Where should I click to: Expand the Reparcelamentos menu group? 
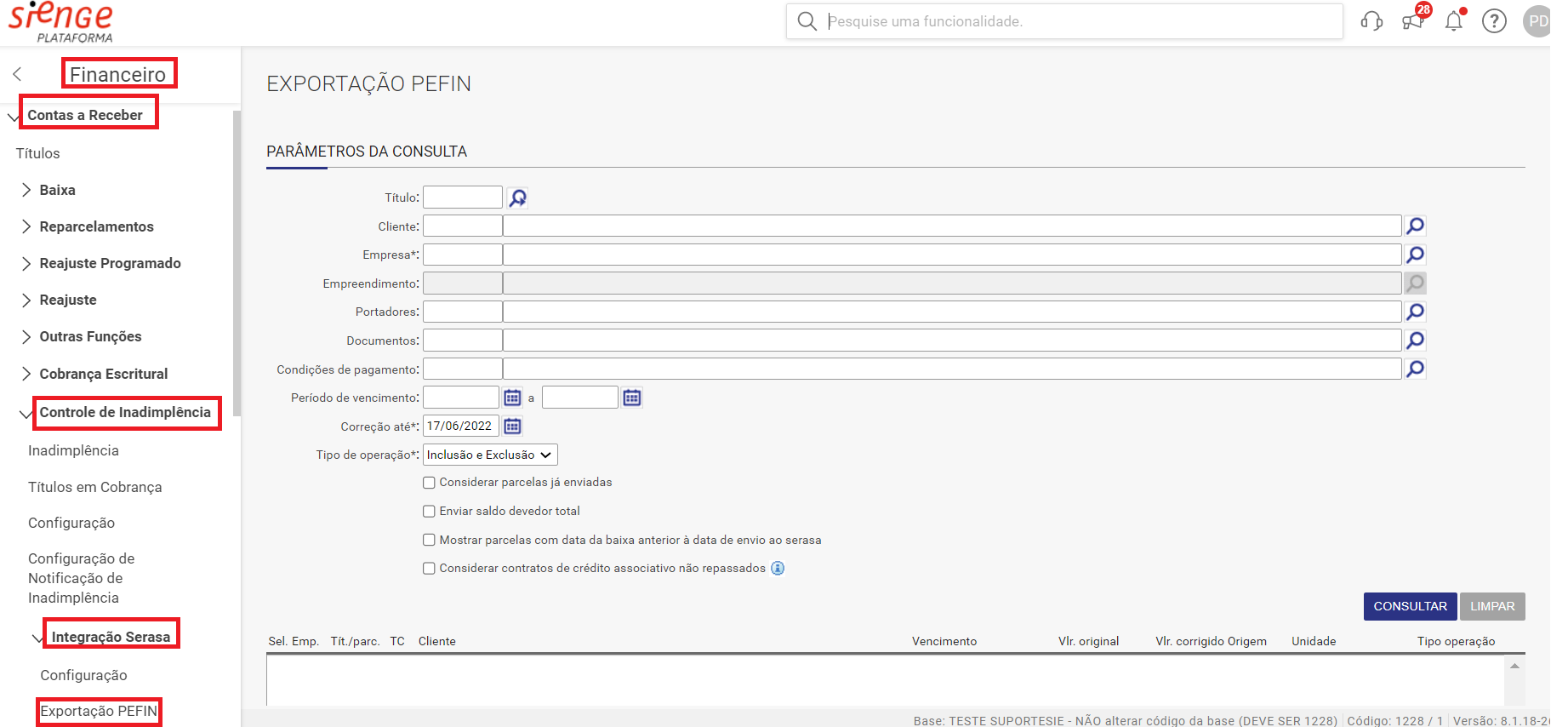(x=26, y=226)
